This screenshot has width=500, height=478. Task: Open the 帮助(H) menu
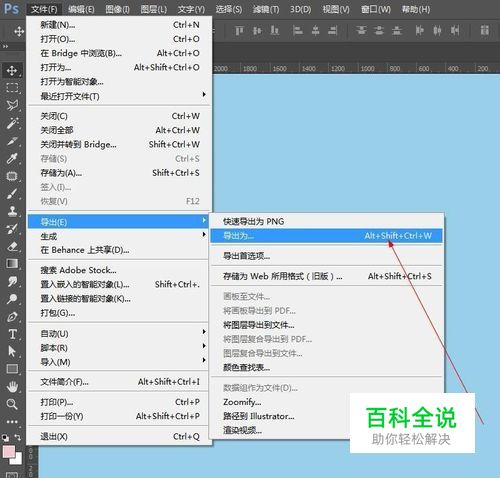pos(416,9)
